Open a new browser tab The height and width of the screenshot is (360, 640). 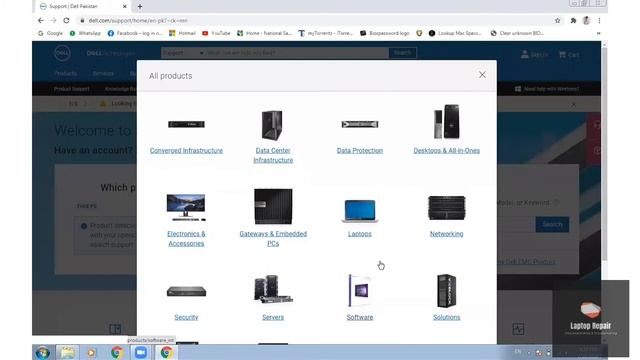(140, 7)
